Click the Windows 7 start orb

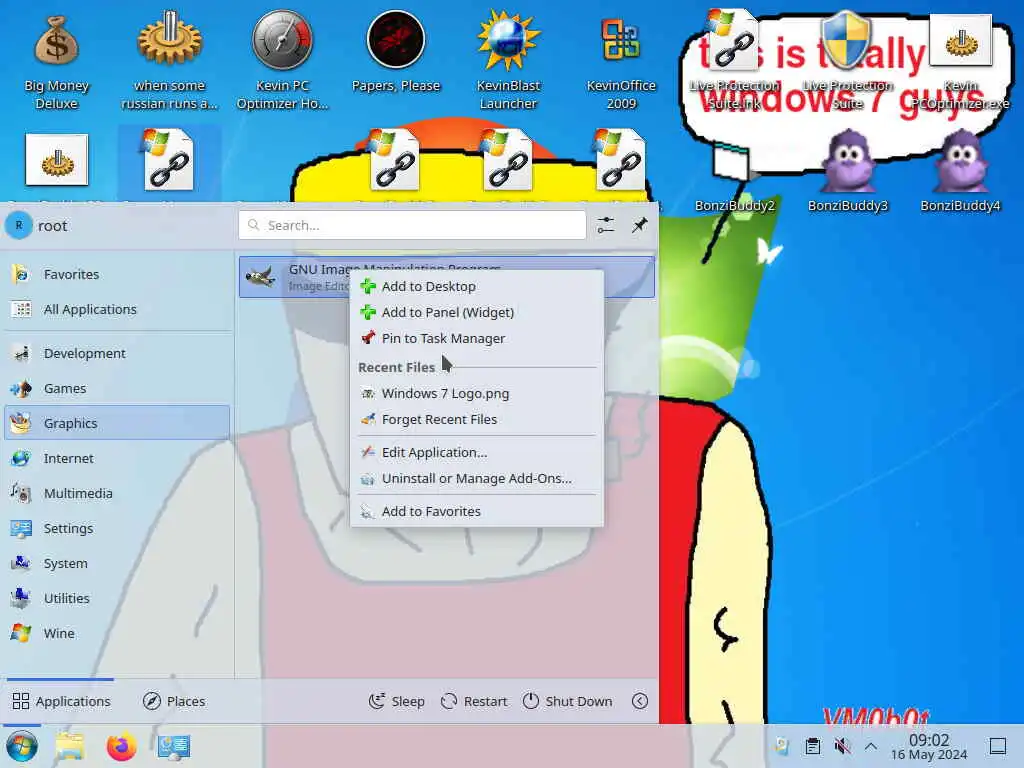[x=22, y=746]
